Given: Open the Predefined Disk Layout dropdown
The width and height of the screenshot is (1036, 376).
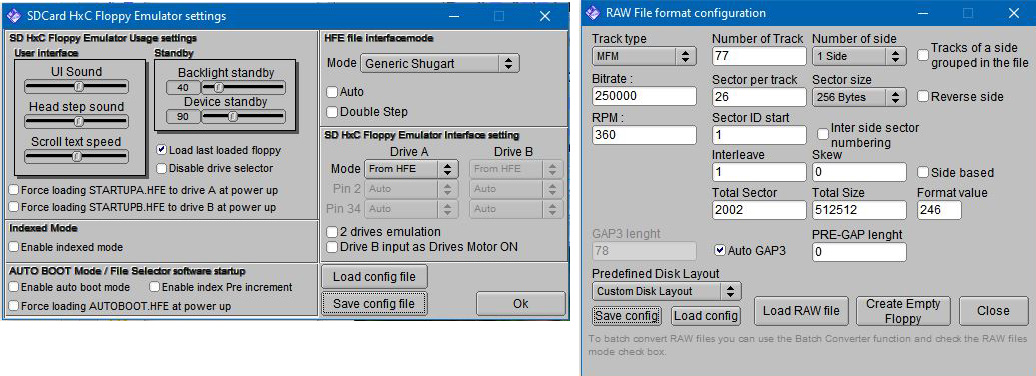Looking at the screenshot, I should [667, 291].
